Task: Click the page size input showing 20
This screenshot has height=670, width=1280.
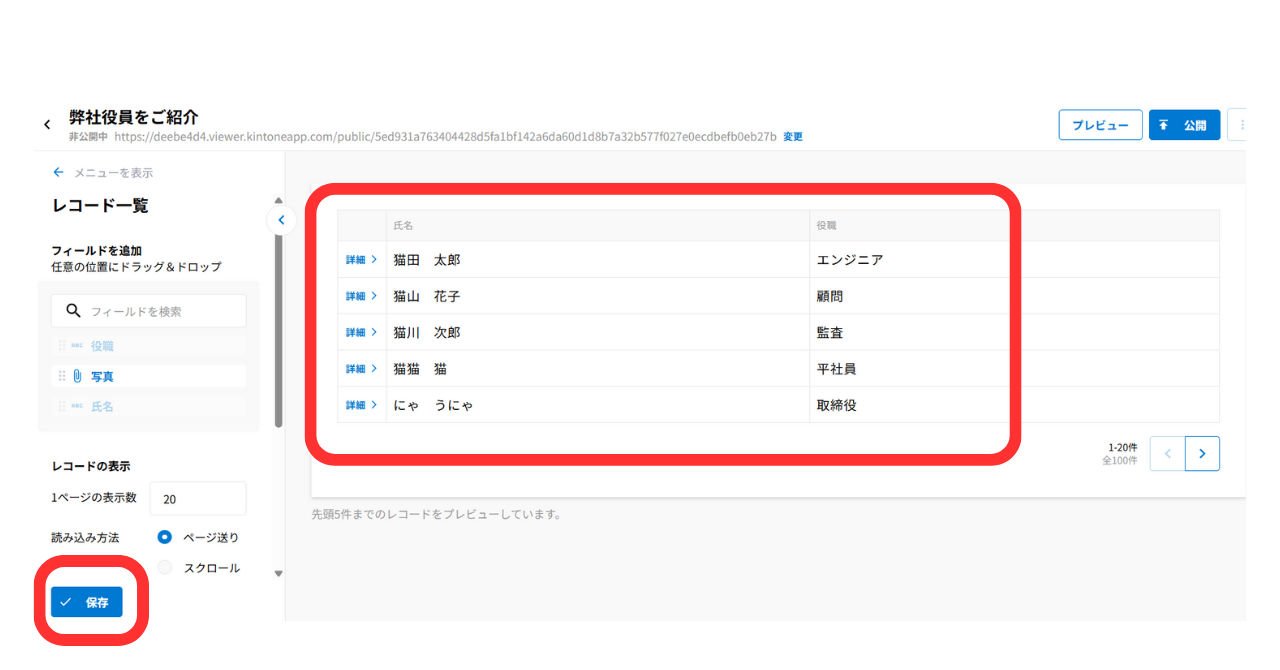Action: (x=197, y=498)
